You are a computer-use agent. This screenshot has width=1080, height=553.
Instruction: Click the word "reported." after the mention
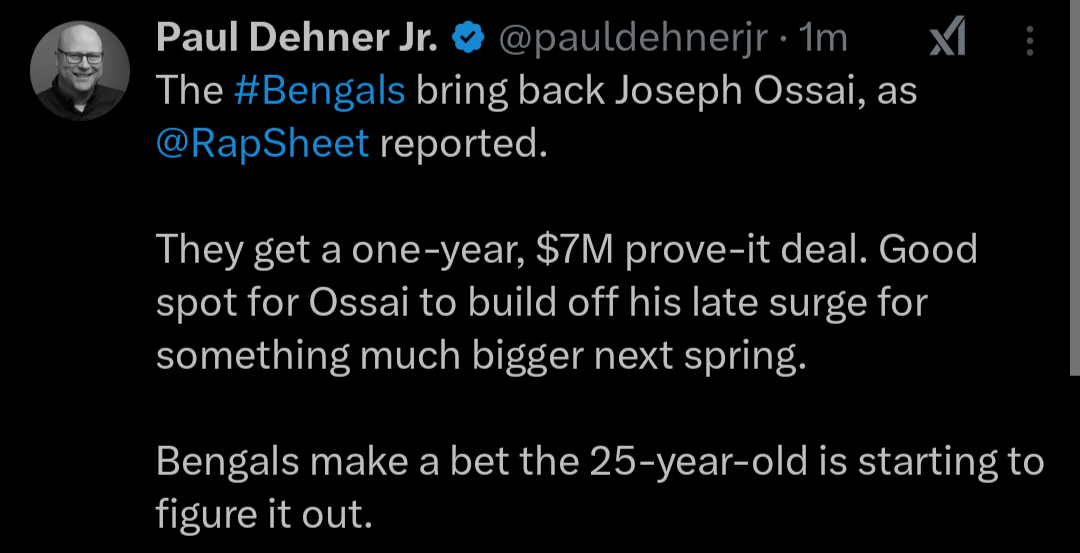(x=464, y=144)
